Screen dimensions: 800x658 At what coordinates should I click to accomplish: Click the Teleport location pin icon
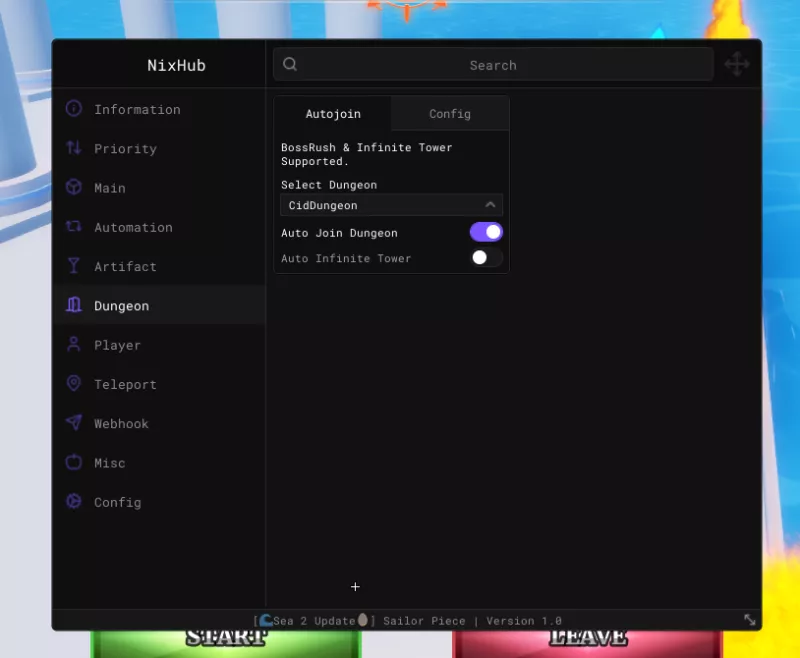click(x=73, y=384)
